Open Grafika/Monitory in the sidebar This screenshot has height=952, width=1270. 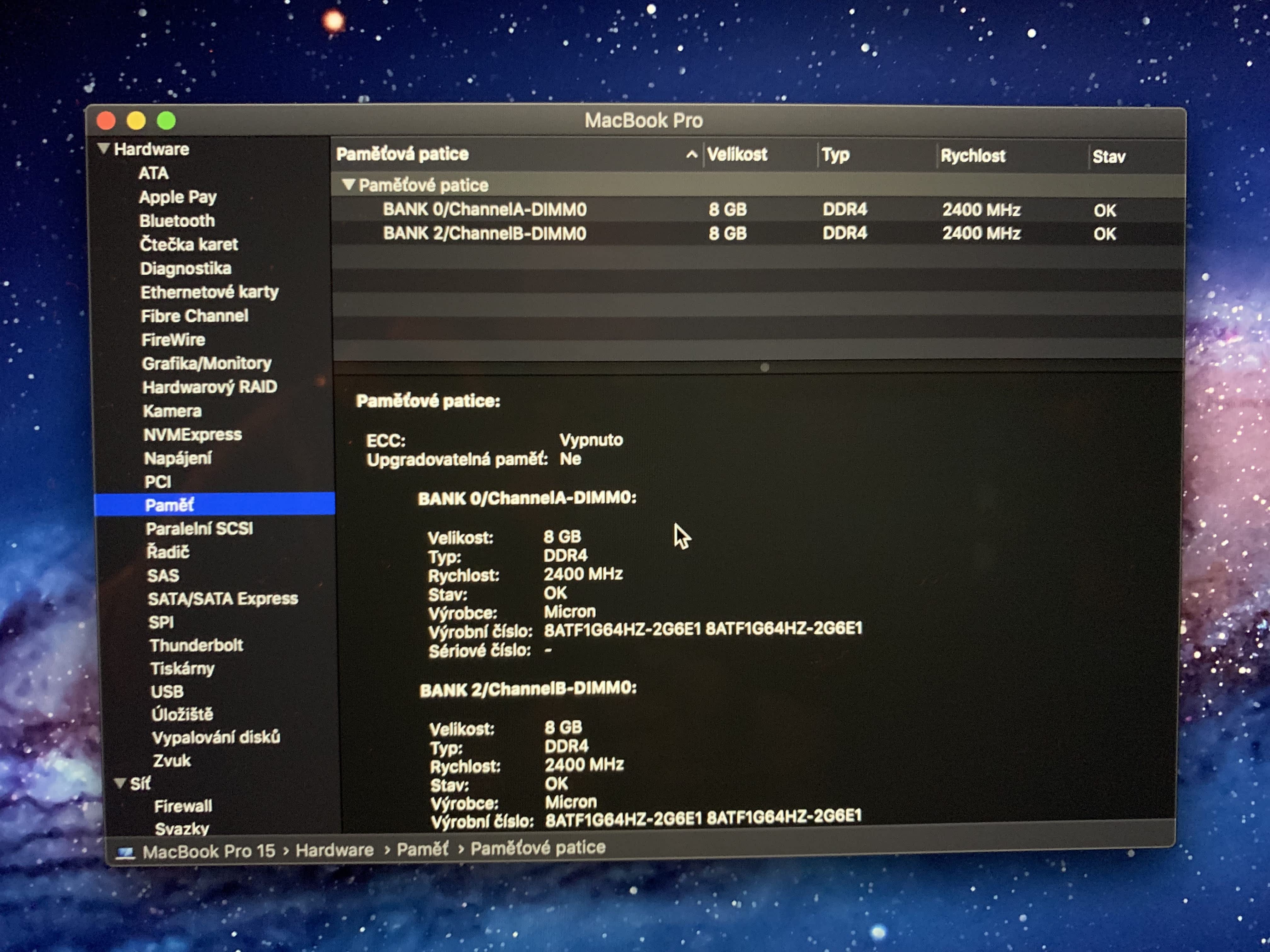tap(207, 363)
